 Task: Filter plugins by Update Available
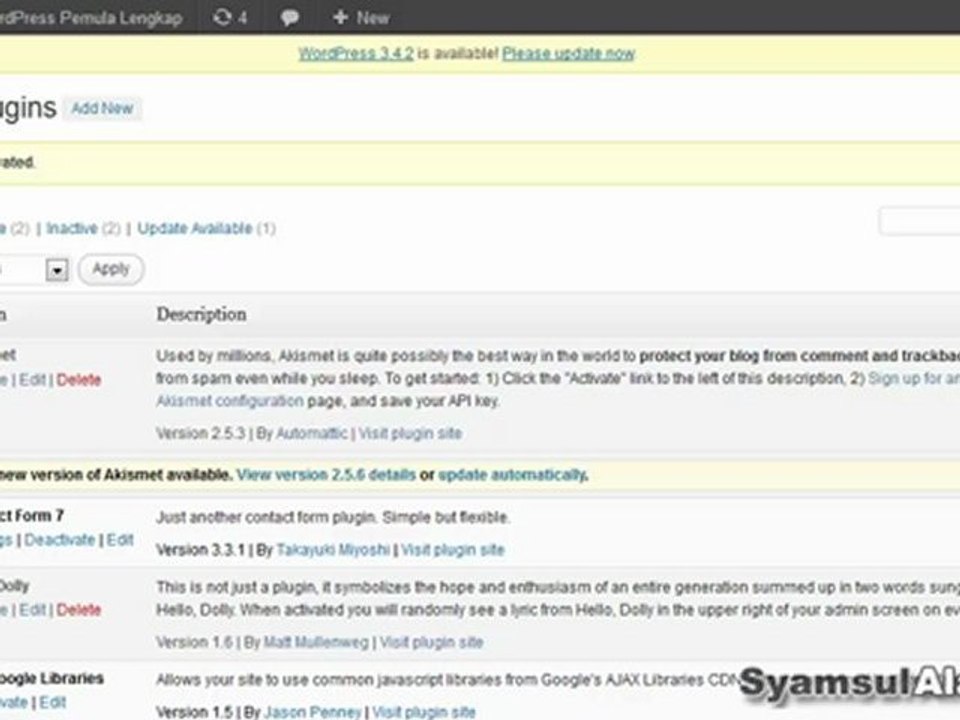[195, 228]
